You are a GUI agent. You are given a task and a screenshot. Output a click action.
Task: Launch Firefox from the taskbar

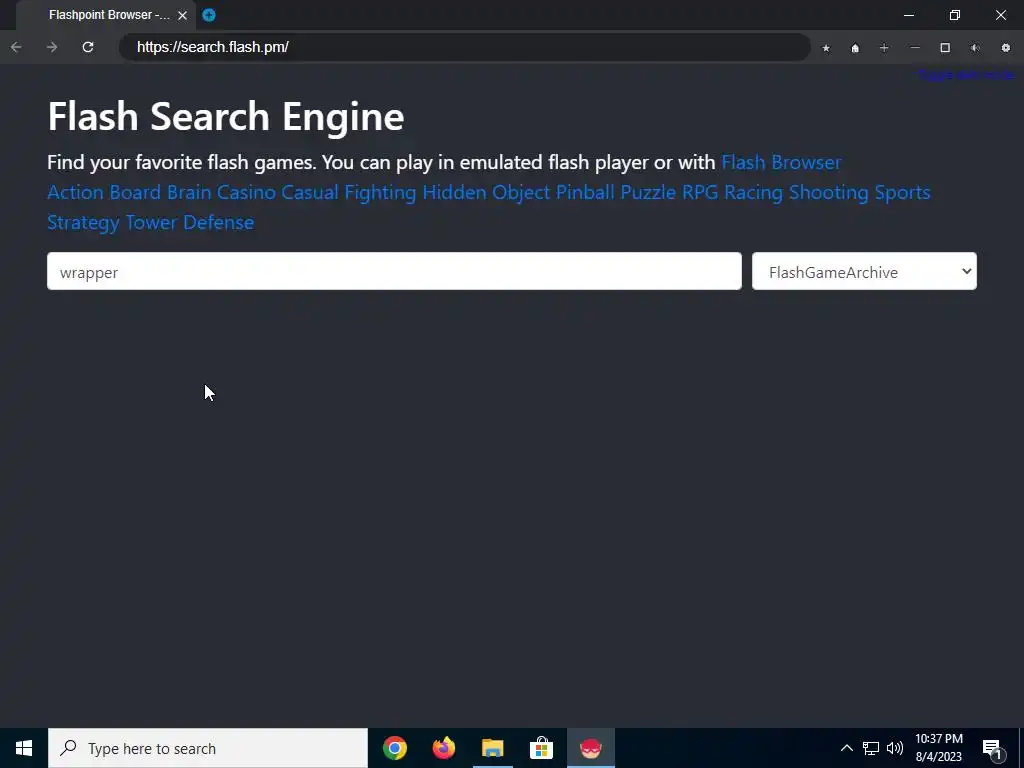coord(444,748)
